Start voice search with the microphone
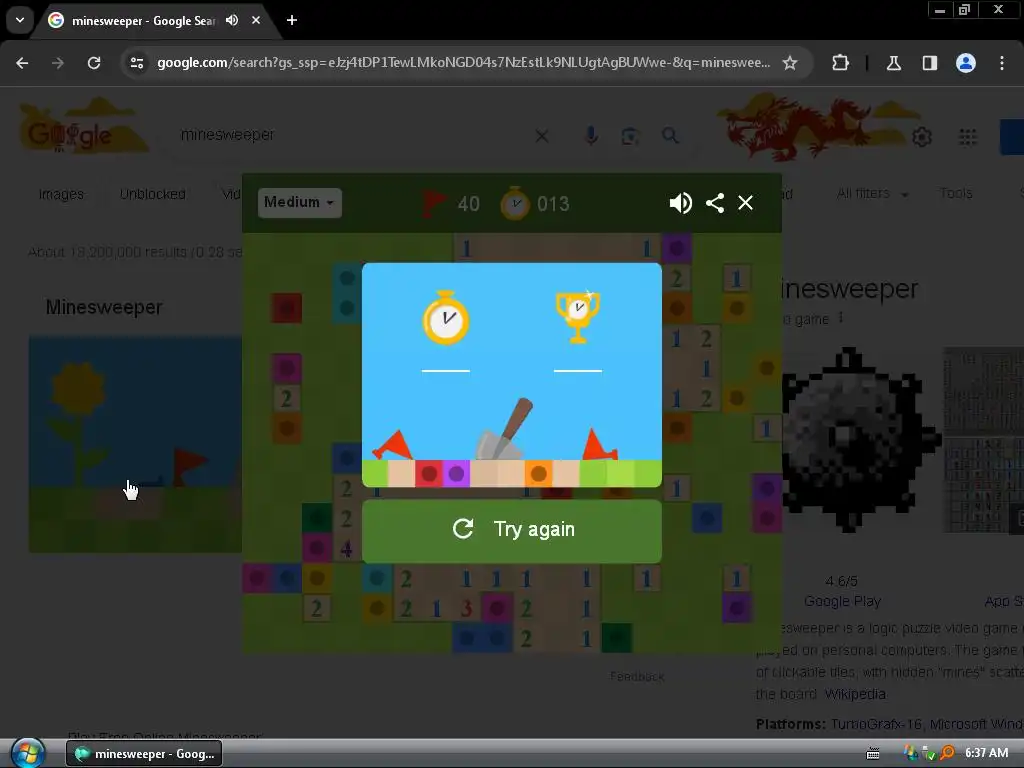The image size is (1024, 768). pos(591,136)
